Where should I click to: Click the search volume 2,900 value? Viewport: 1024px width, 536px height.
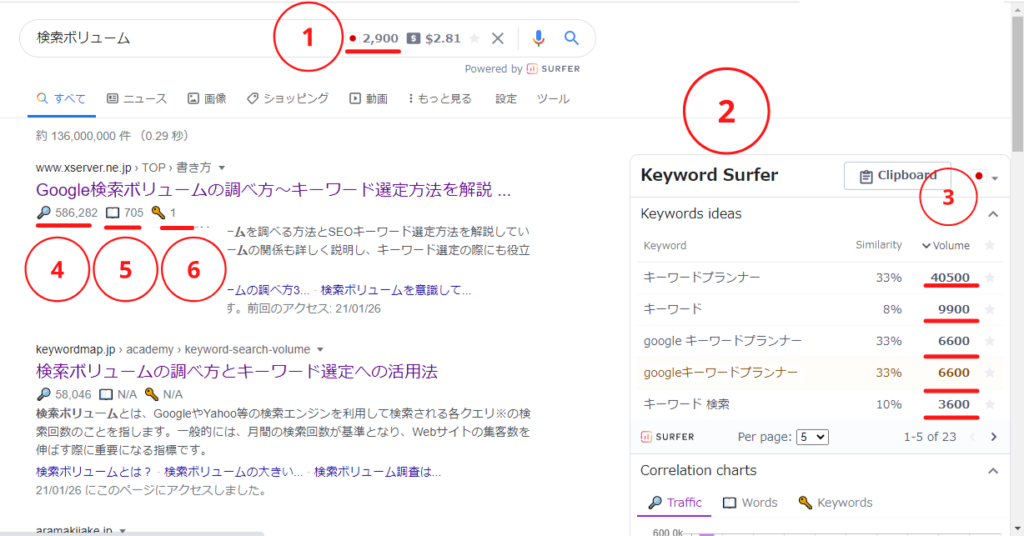380,39
